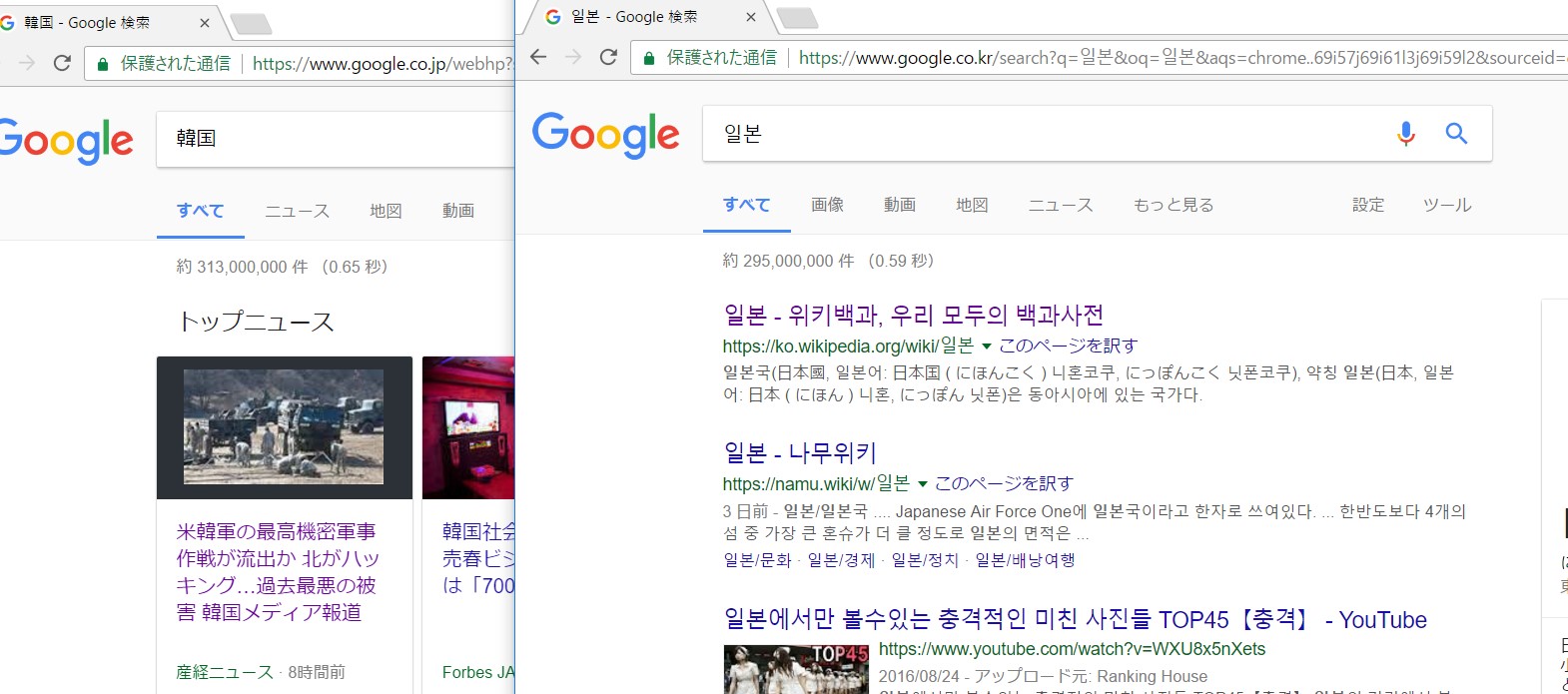Click the secure lock icon in right window
The image size is (1568, 694).
pyautogui.click(x=648, y=58)
